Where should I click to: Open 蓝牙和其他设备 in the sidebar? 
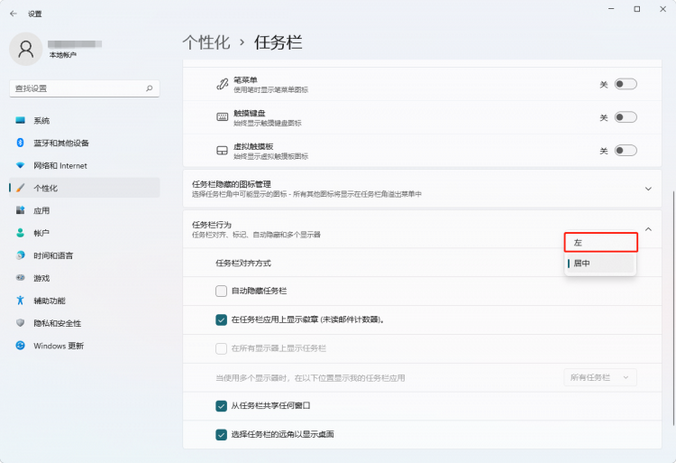coord(84,143)
